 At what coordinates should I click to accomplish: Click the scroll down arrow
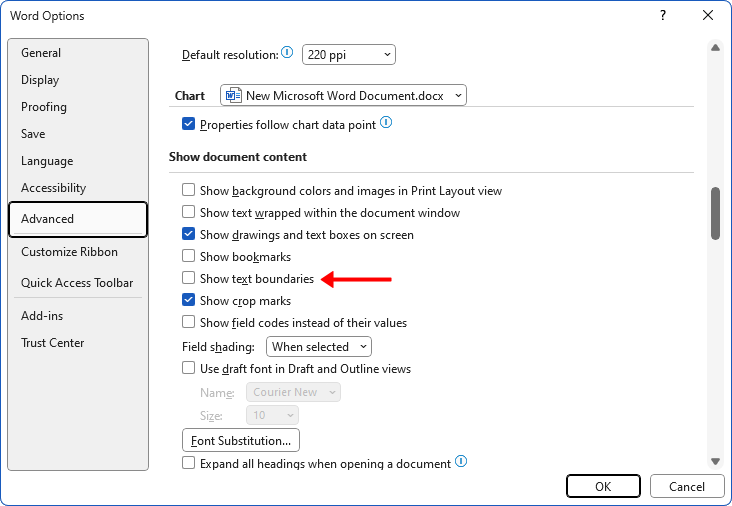pos(715,460)
